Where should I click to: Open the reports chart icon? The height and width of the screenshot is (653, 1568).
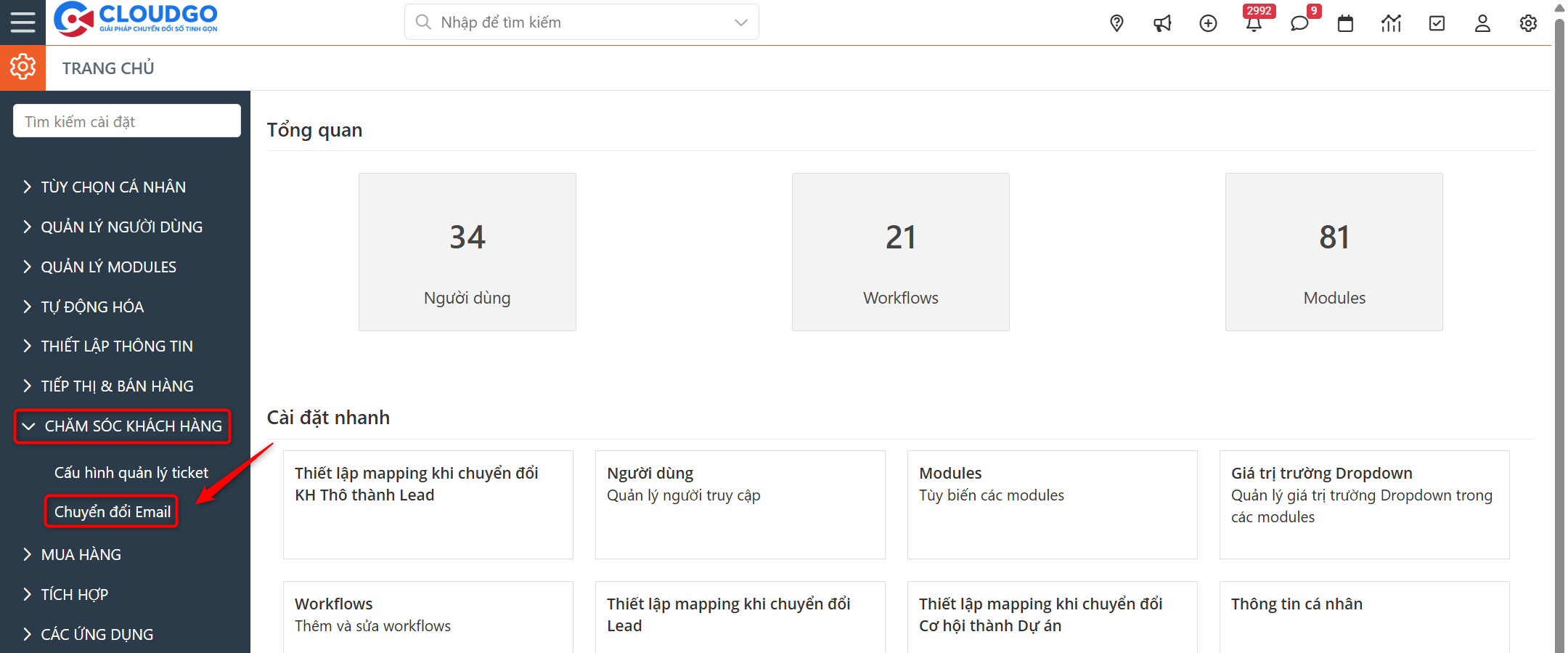click(1391, 23)
